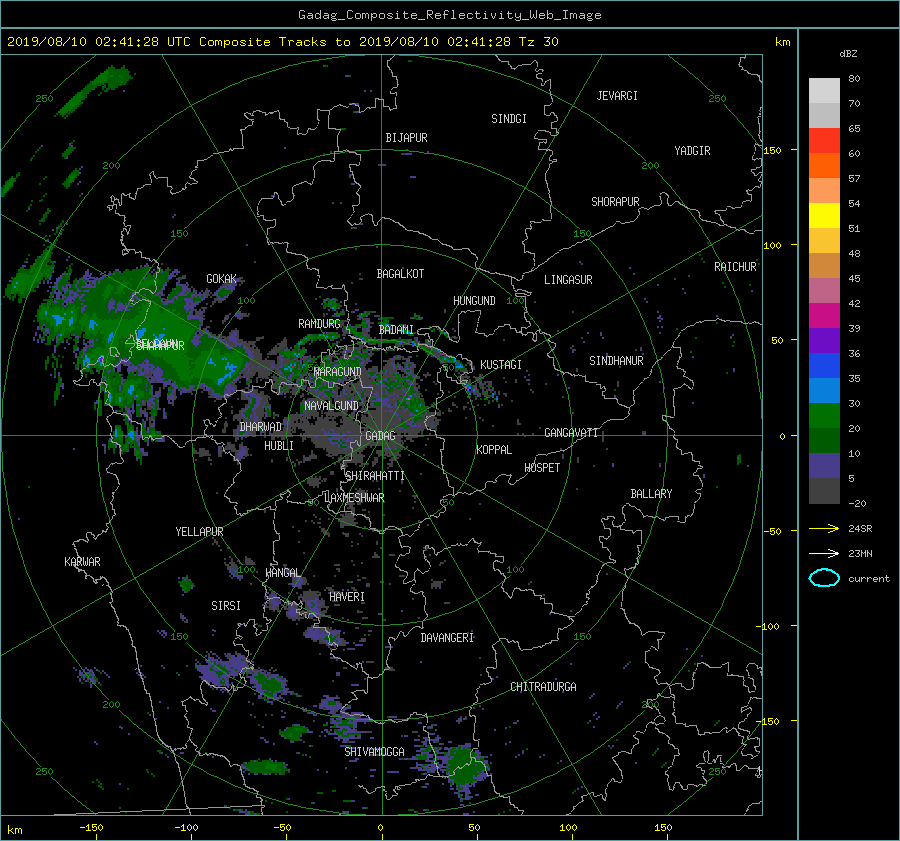Click the SIRSI city label

click(226, 606)
